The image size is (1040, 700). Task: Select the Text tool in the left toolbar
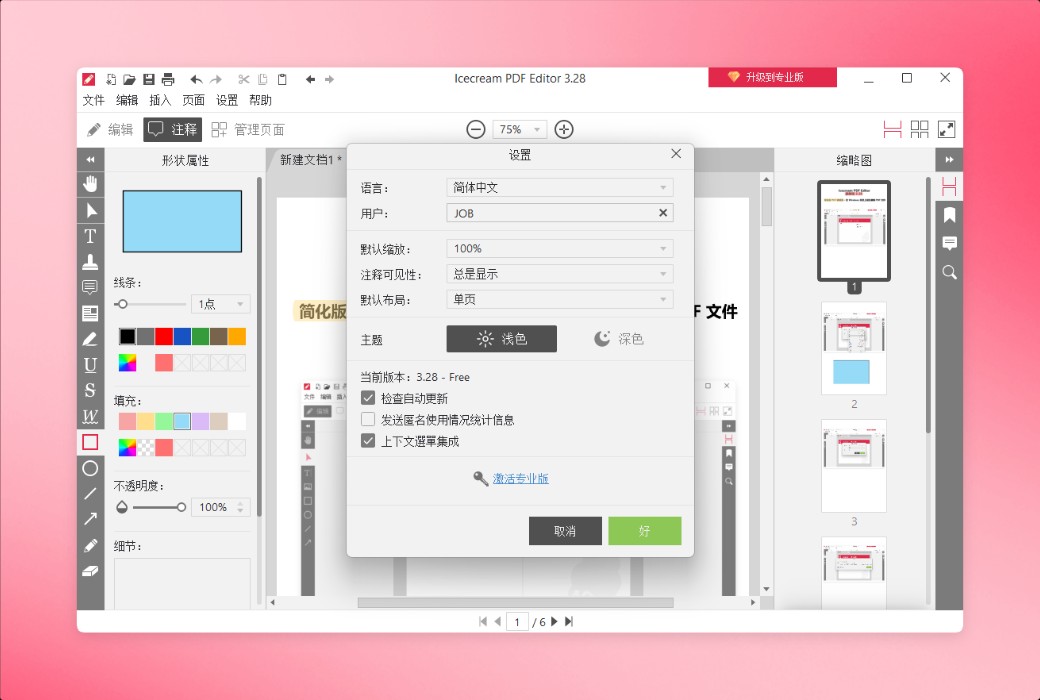tap(90, 236)
